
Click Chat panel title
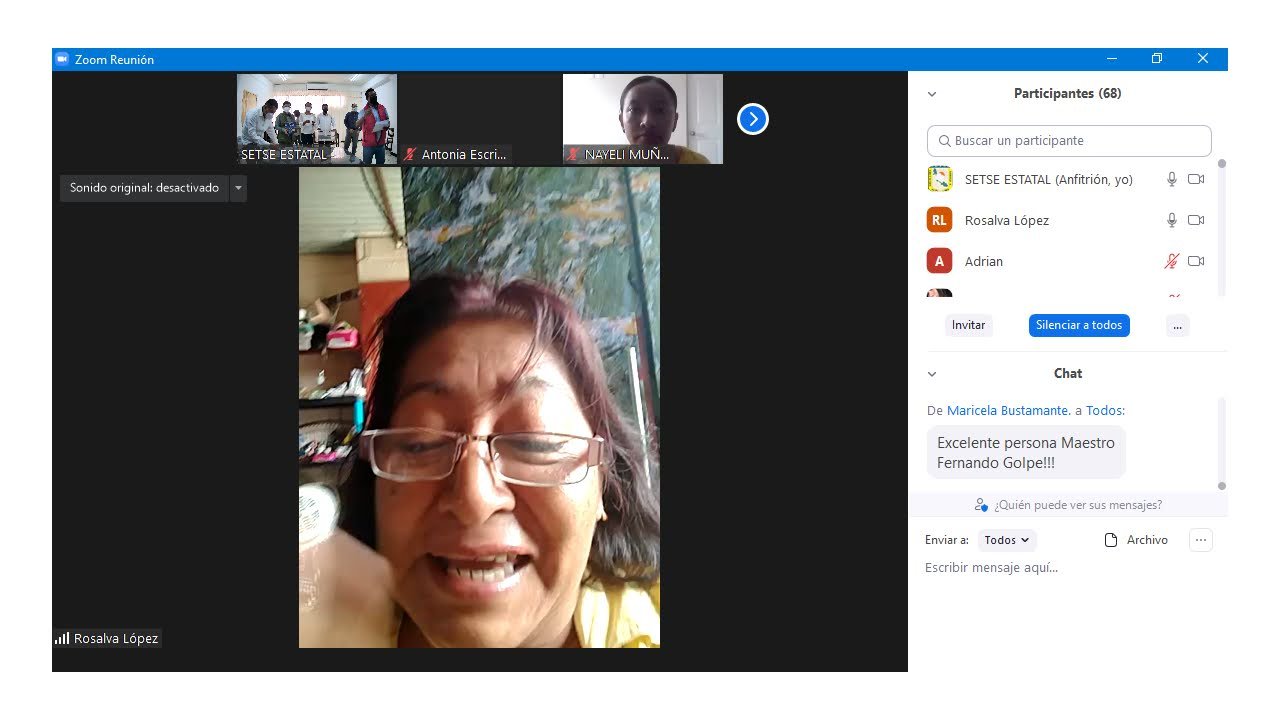point(1068,374)
